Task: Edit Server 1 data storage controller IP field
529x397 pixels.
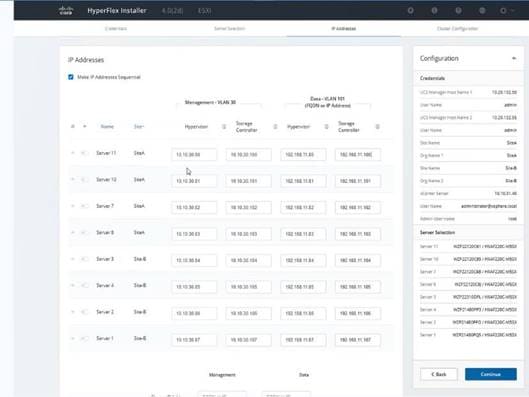Action: tap(358, 340)
